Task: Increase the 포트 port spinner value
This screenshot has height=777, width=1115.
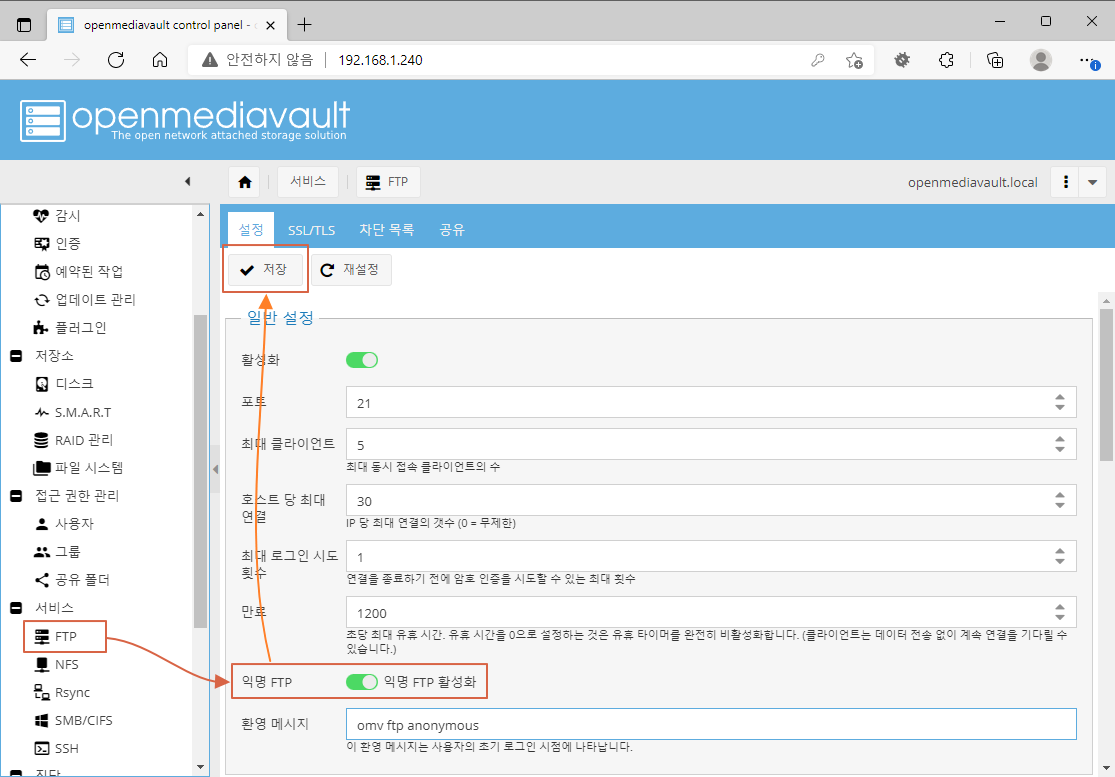Action: tap(1060, 398)
